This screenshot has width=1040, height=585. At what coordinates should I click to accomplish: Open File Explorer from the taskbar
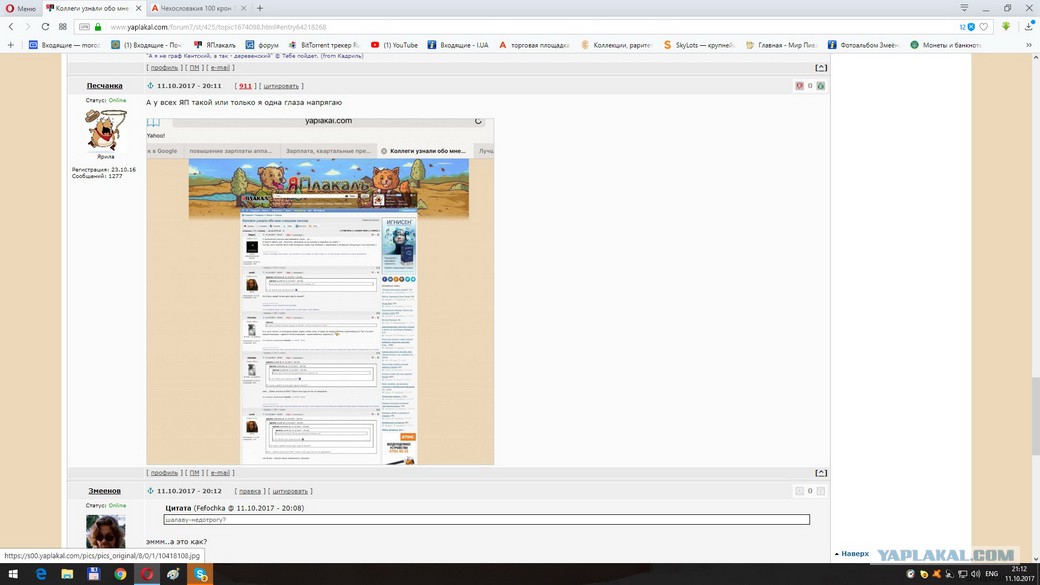[x=67, y=574]
